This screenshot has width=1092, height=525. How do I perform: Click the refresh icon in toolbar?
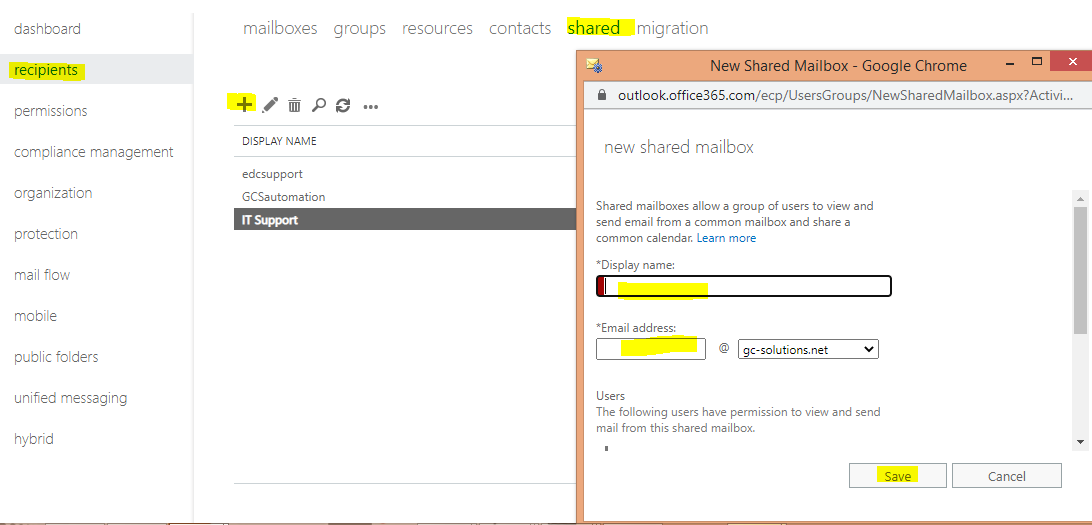pos(343,105)
